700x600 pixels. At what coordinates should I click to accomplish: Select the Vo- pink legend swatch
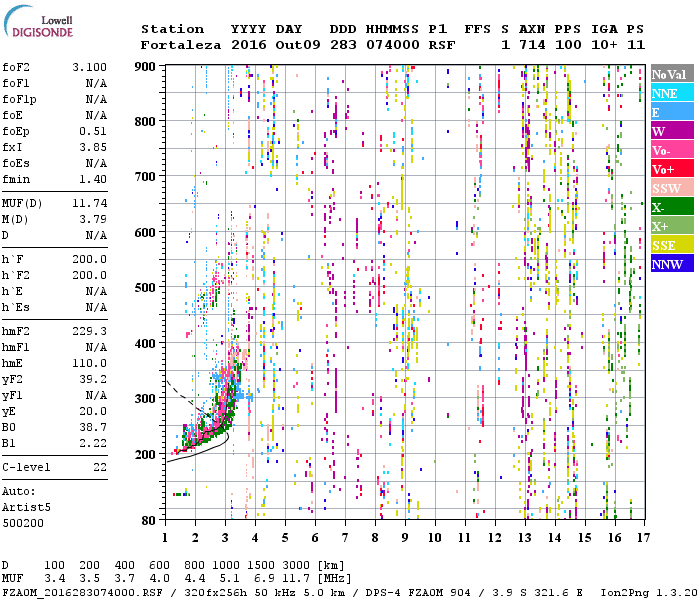point(672,150)
